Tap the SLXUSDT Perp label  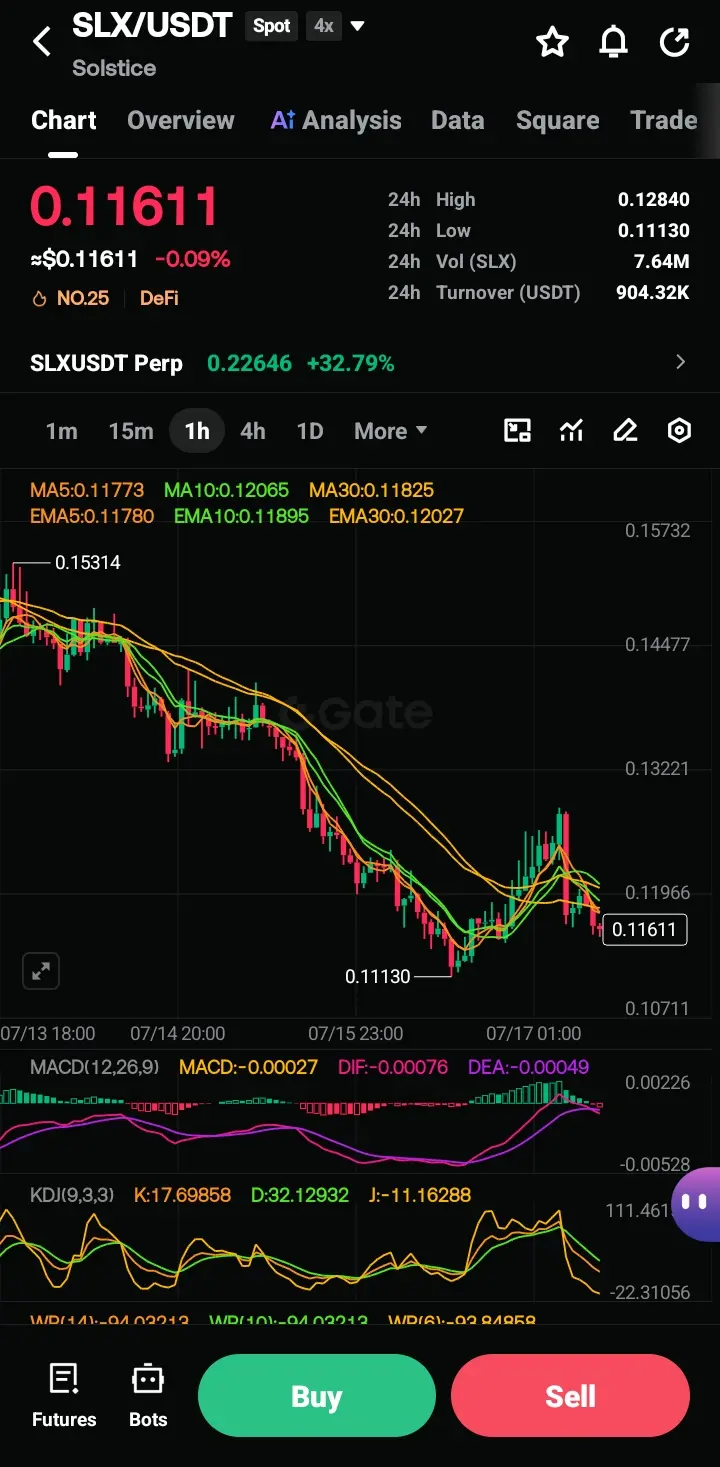[x=106, y=363]
